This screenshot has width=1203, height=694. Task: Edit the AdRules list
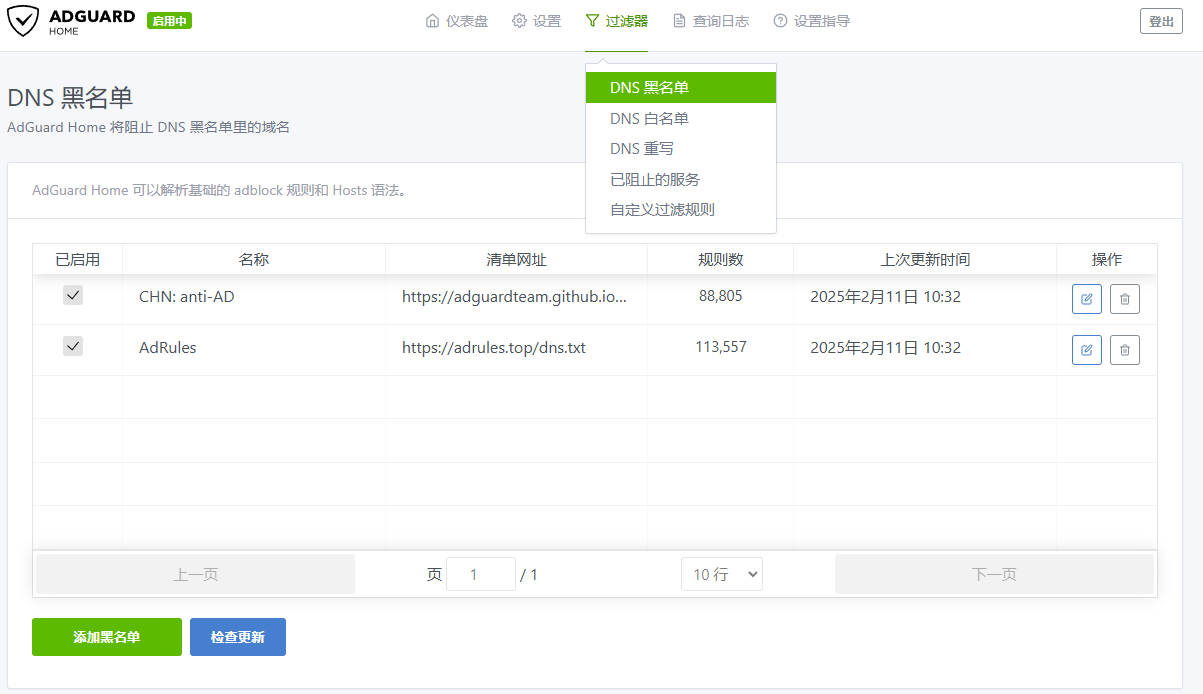(1087, 350)
